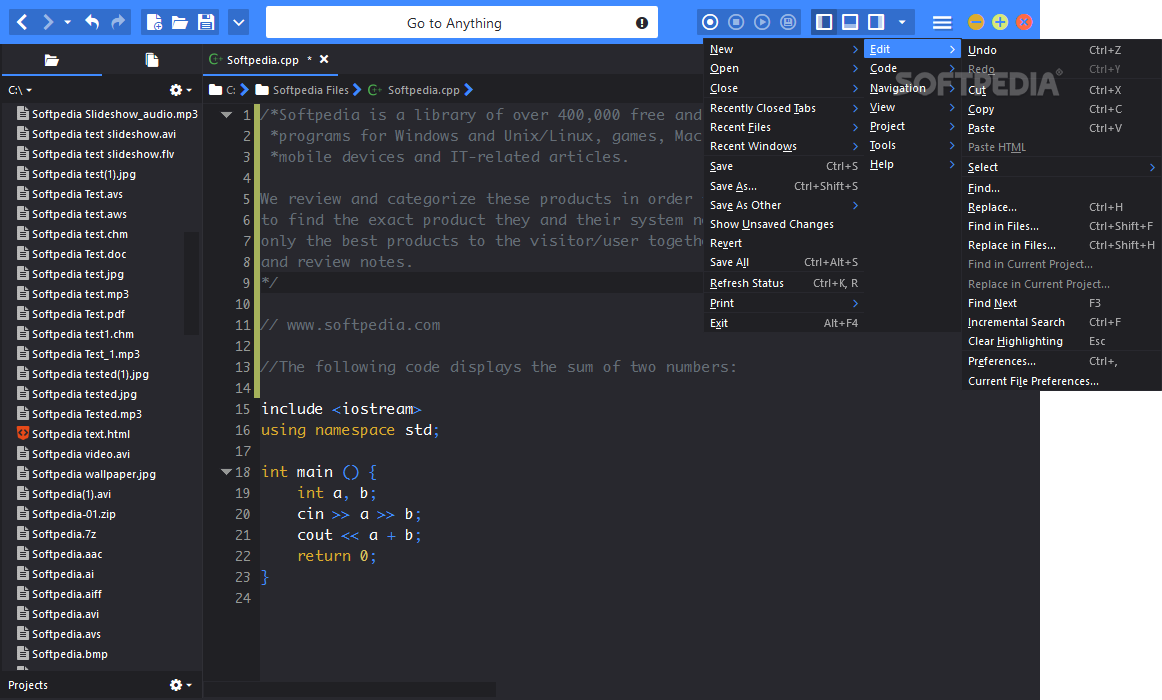Switch to Open Files sidebar tab
The height and width of the screenshot is (700, 1162).
[x=152, y=60]
